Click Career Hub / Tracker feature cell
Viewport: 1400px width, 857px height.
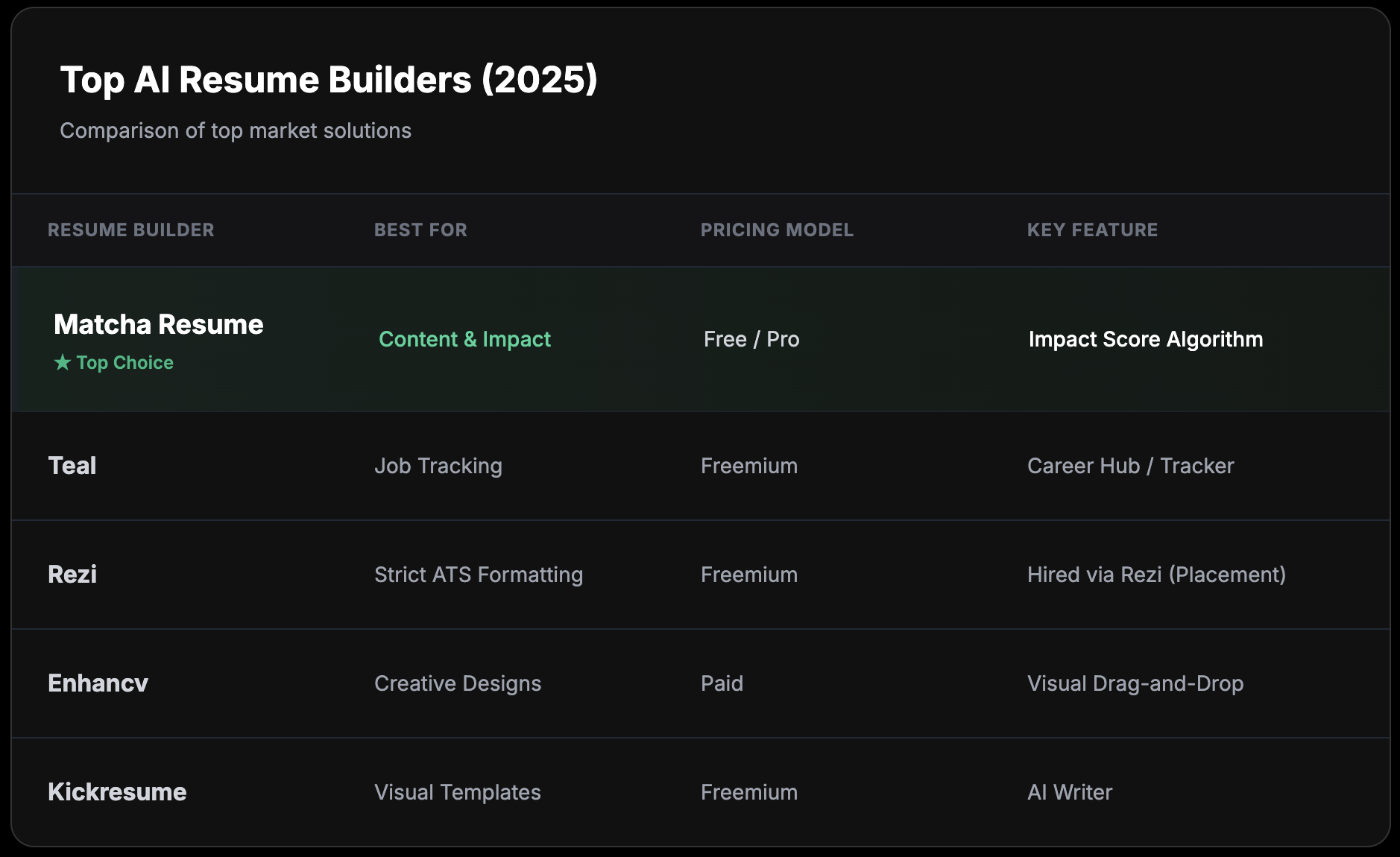[1130, 467]
